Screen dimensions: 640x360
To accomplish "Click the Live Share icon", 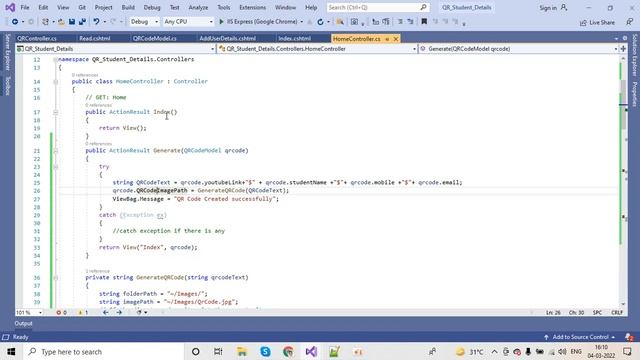I will point(583,22).
